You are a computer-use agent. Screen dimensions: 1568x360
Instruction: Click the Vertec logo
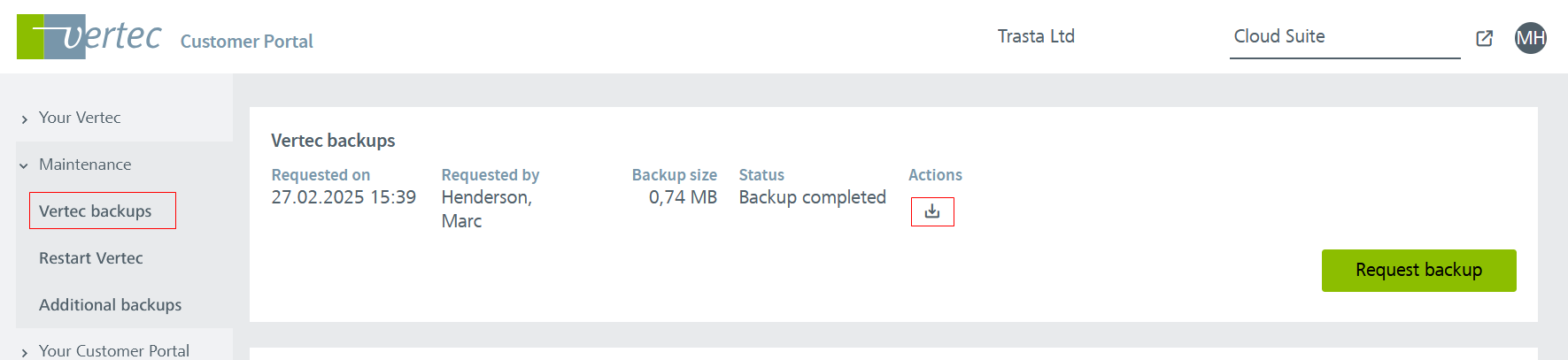point(89,37)
